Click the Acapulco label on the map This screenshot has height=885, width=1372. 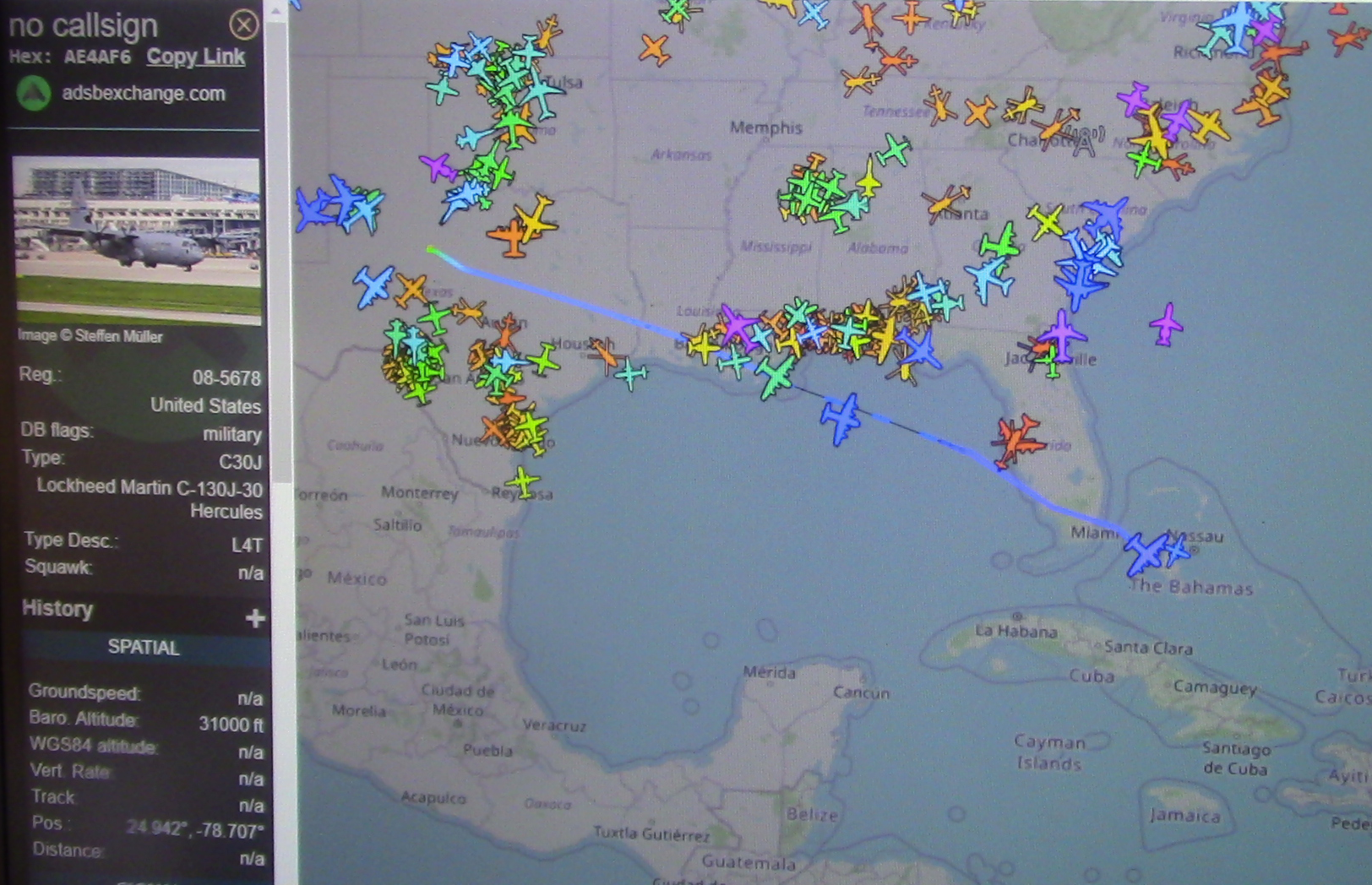click(x=433, y=797)
